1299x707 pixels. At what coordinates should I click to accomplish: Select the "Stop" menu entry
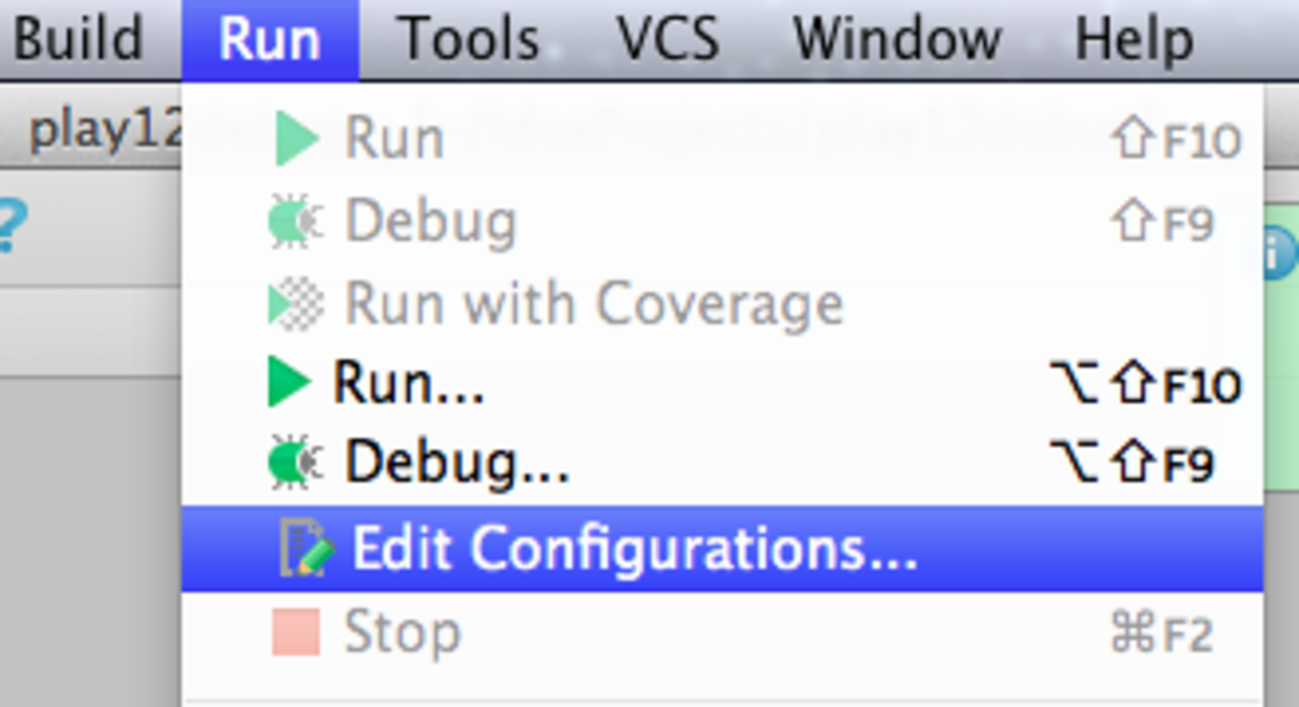click(402, 632)
